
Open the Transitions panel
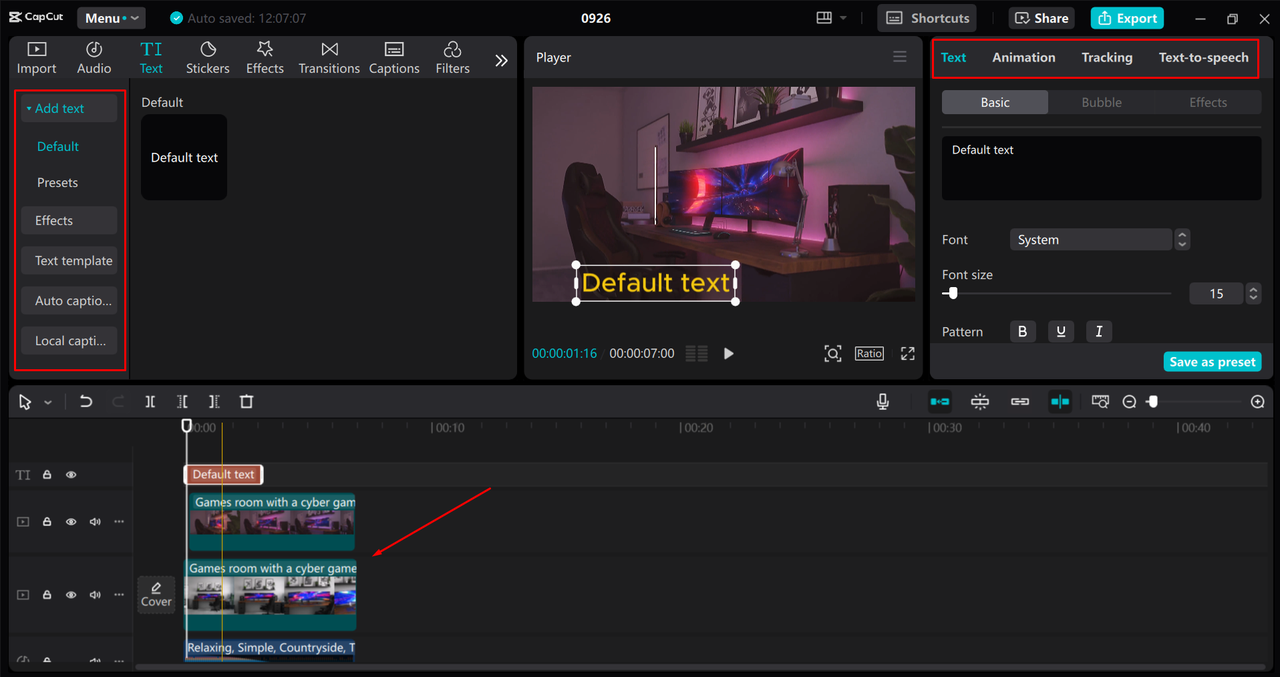tap(329, 58)
